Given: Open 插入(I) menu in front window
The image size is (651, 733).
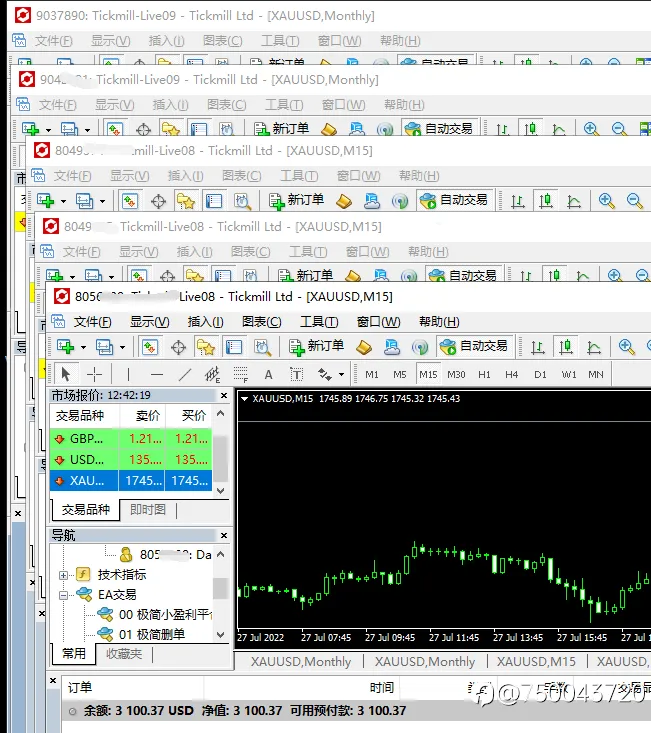Looking at the screenshot, I should click(205, 322).
